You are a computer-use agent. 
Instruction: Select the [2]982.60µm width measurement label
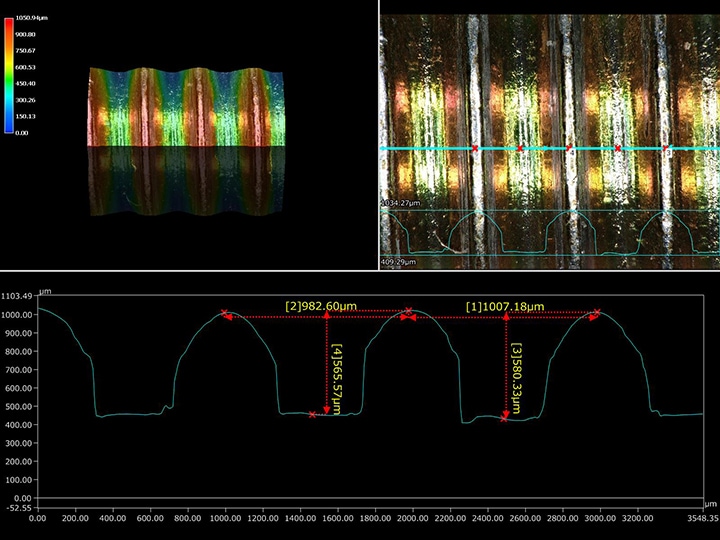click(x=321, y=305)
